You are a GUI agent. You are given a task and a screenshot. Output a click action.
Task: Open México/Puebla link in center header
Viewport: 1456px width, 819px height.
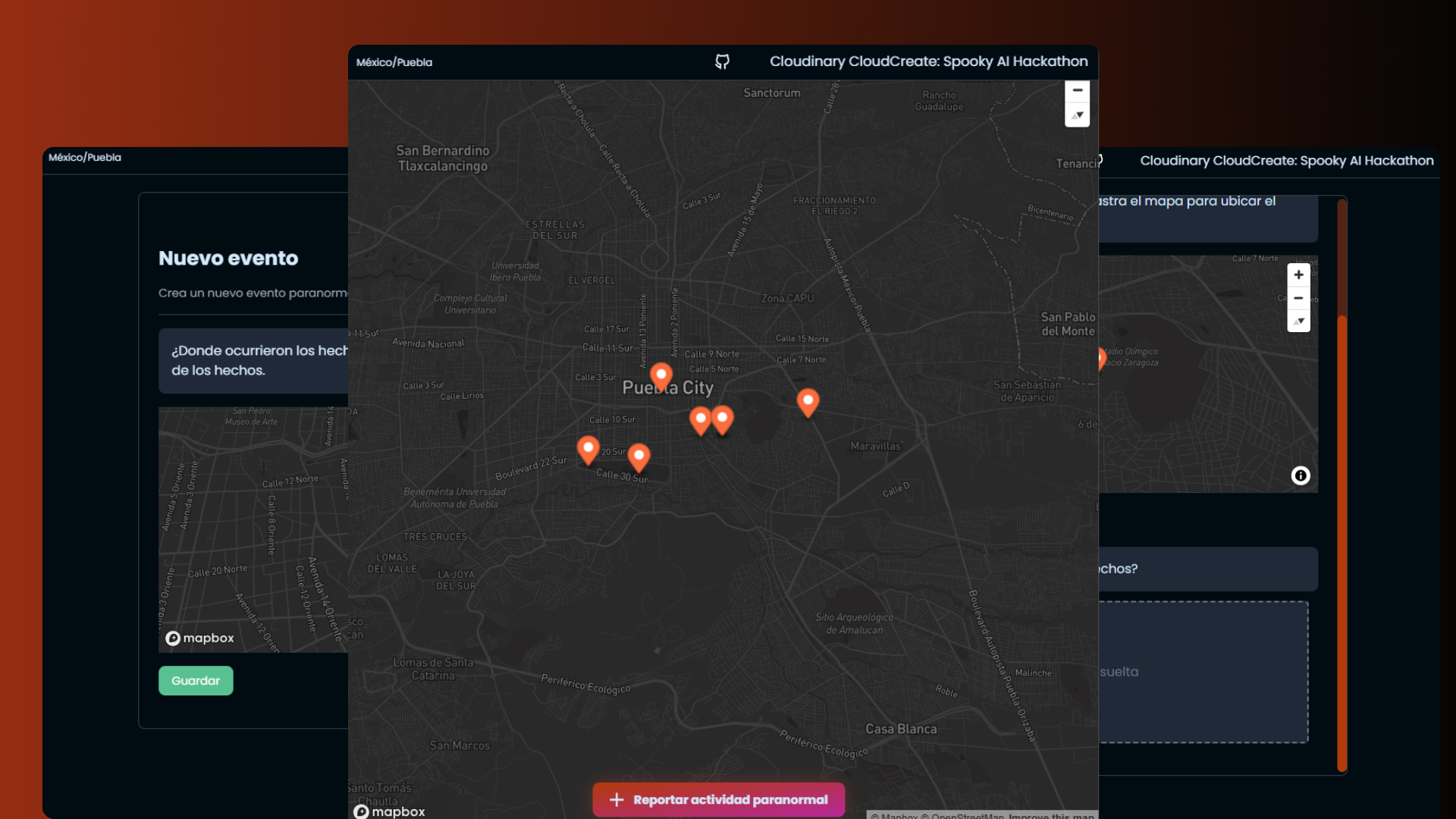click(x=394, y=62)
